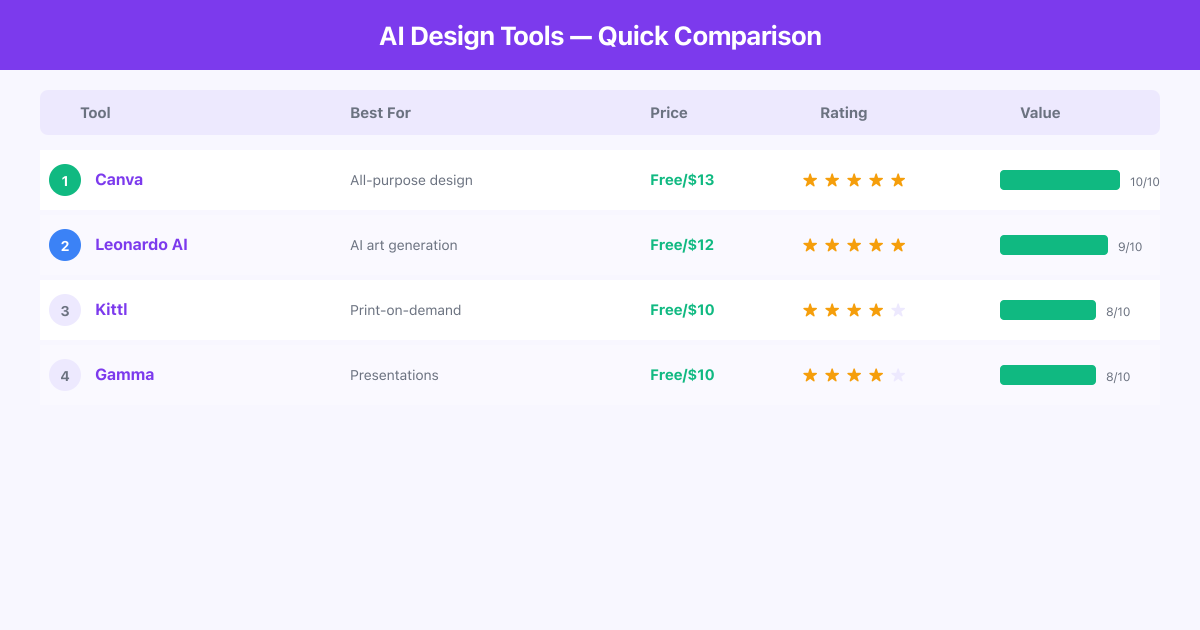Open the Leonardo AI link

tap(141, 245)
